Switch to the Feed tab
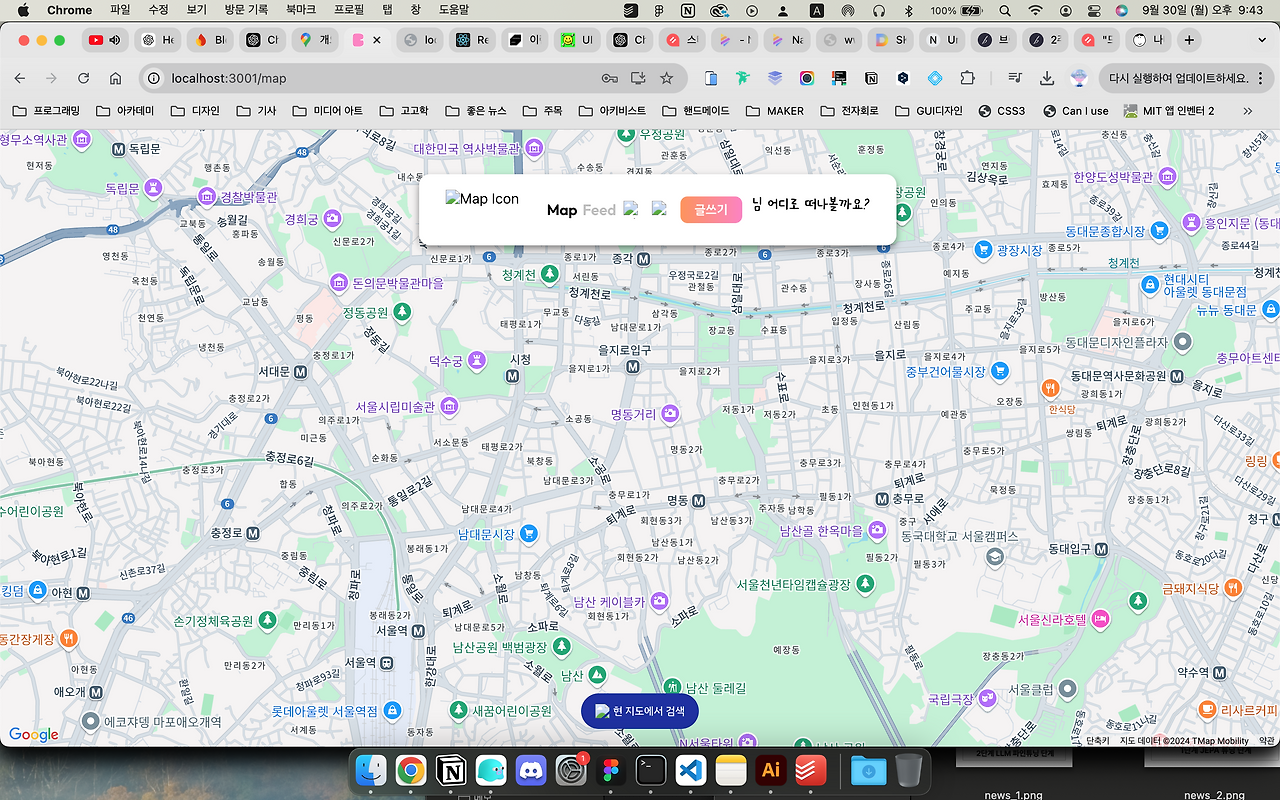 point(600,210)
